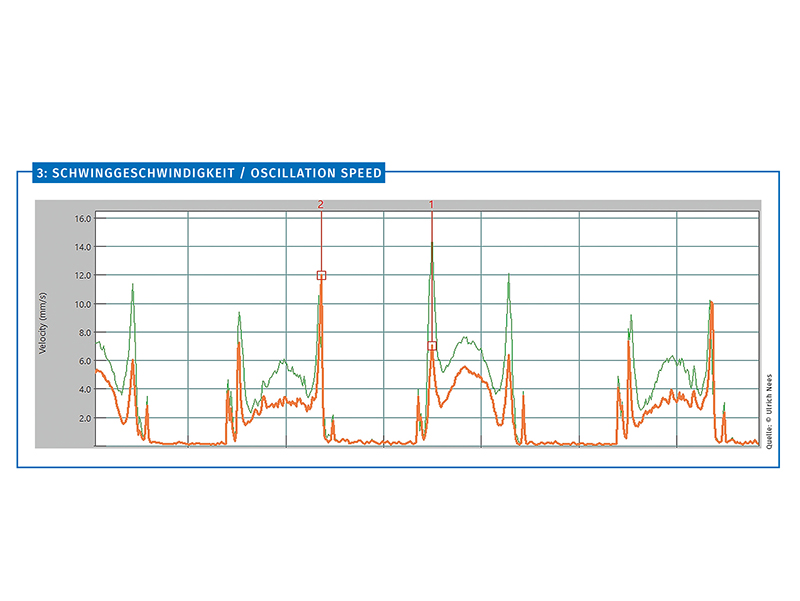Viewport: 800px width, 601px height.
Task: Select the 4.0 tick on the y-axis
Action: (x=83, y=390)
